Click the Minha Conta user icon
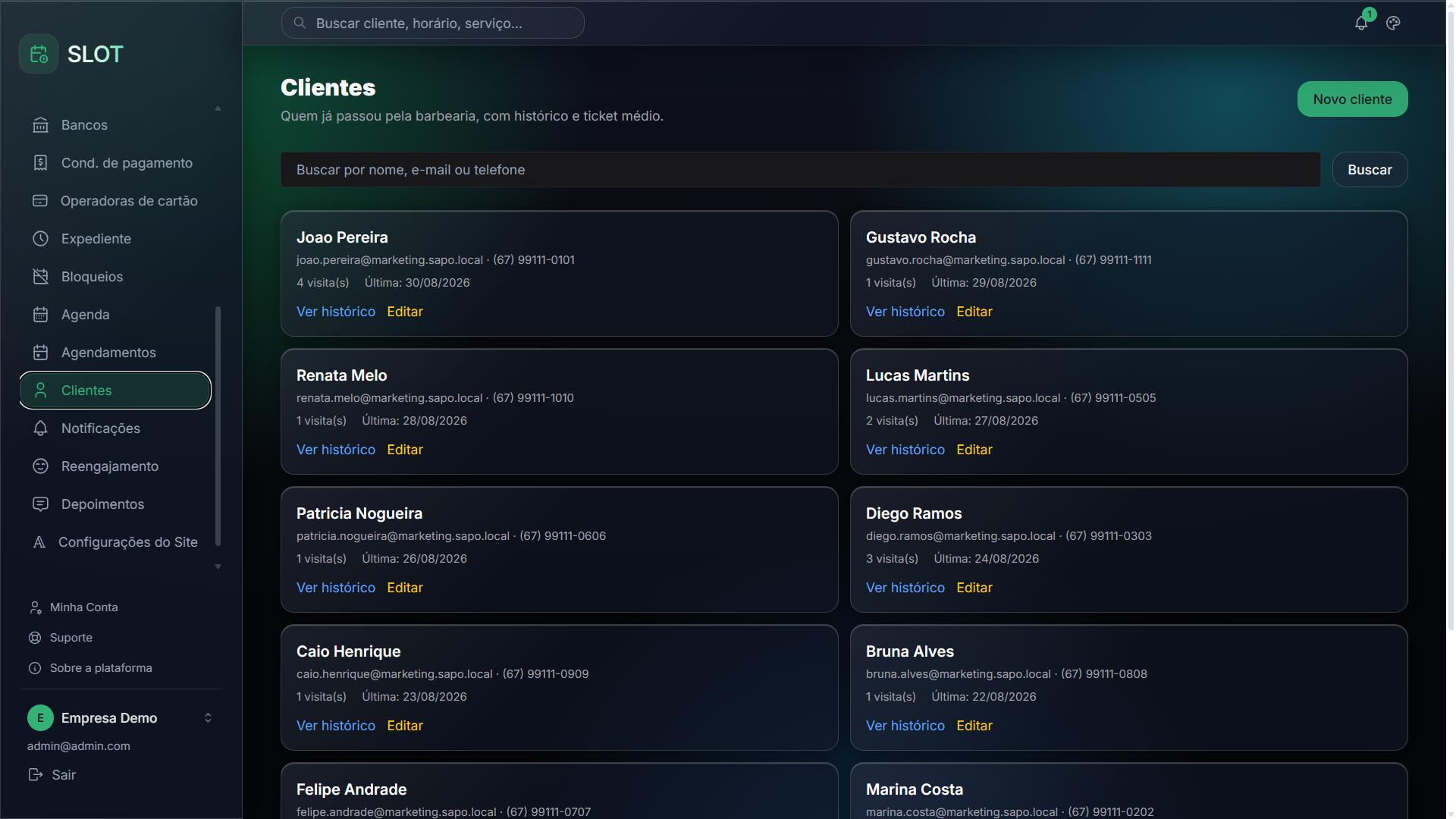The image size is (1456, 819). 35,607
